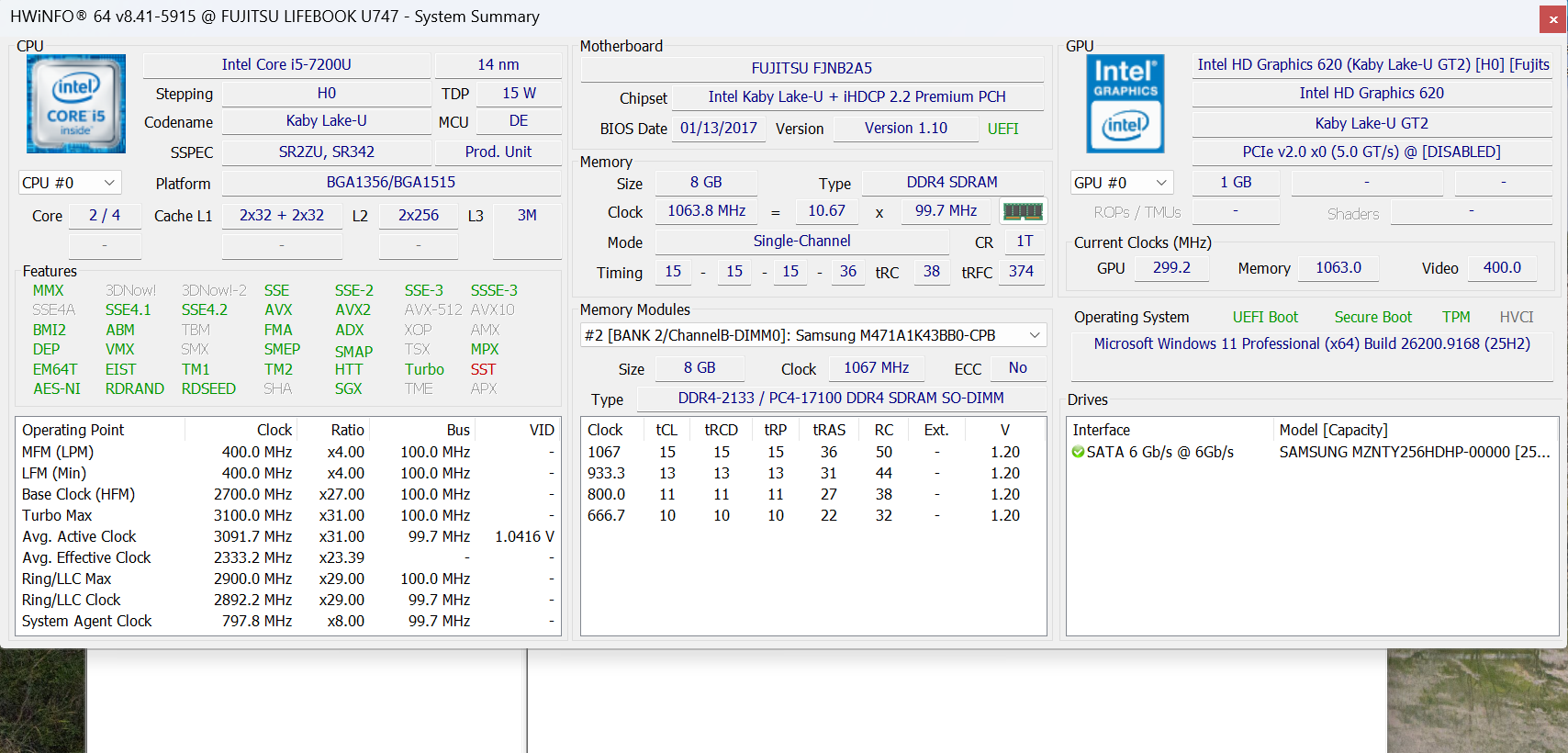Click the tRAS column header
Viewport: 1568px width, 753px height.
click(829, 430)
